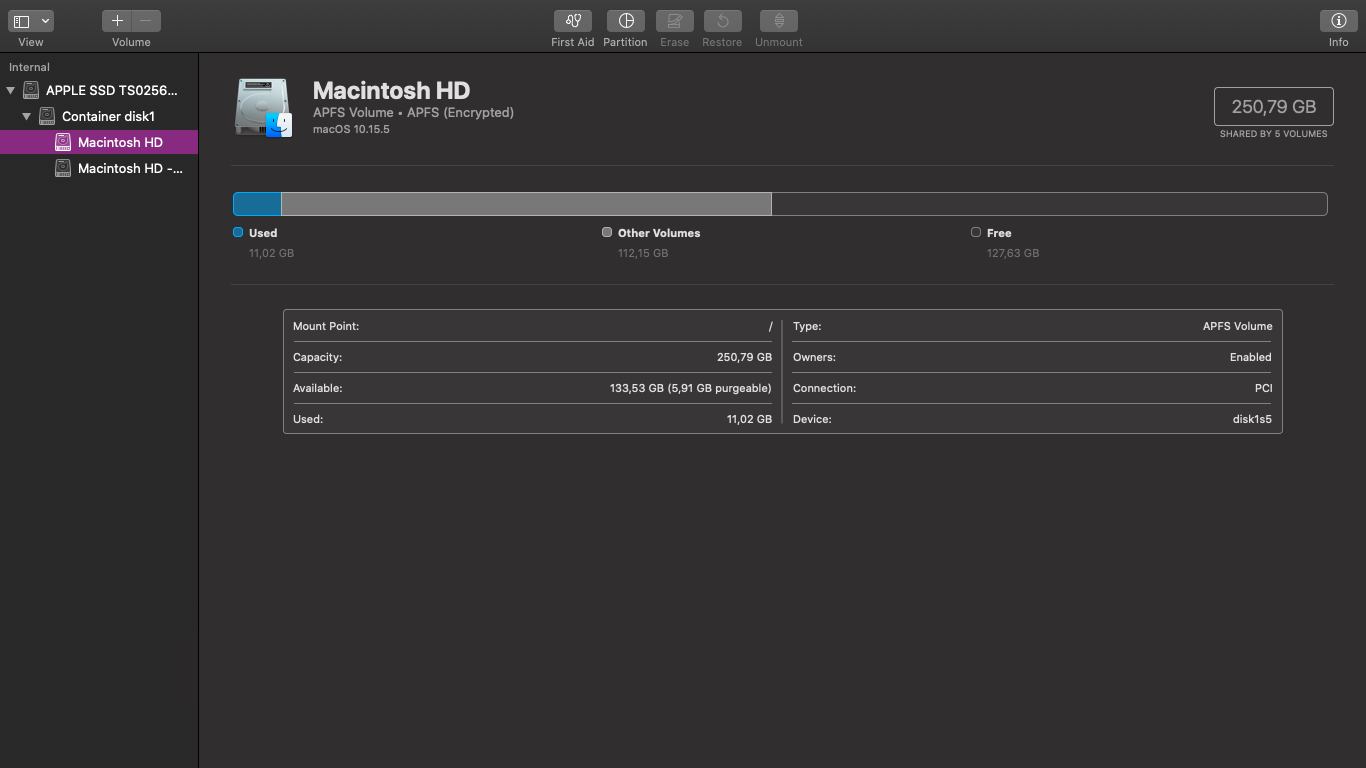Click the gray Other Volumes bar segment
1366x768 pixels.
point(526,204)
